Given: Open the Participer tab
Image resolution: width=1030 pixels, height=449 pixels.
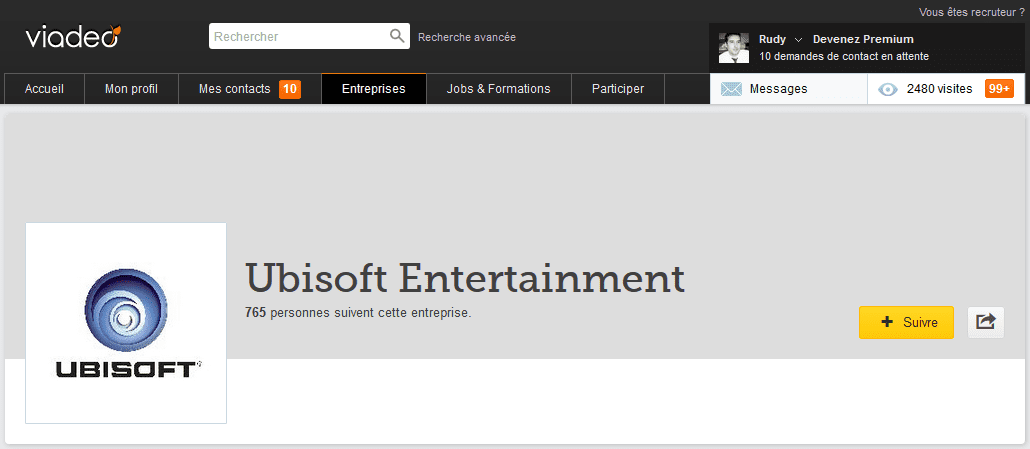Looking at the screenshot, I should tap(617, 89).
